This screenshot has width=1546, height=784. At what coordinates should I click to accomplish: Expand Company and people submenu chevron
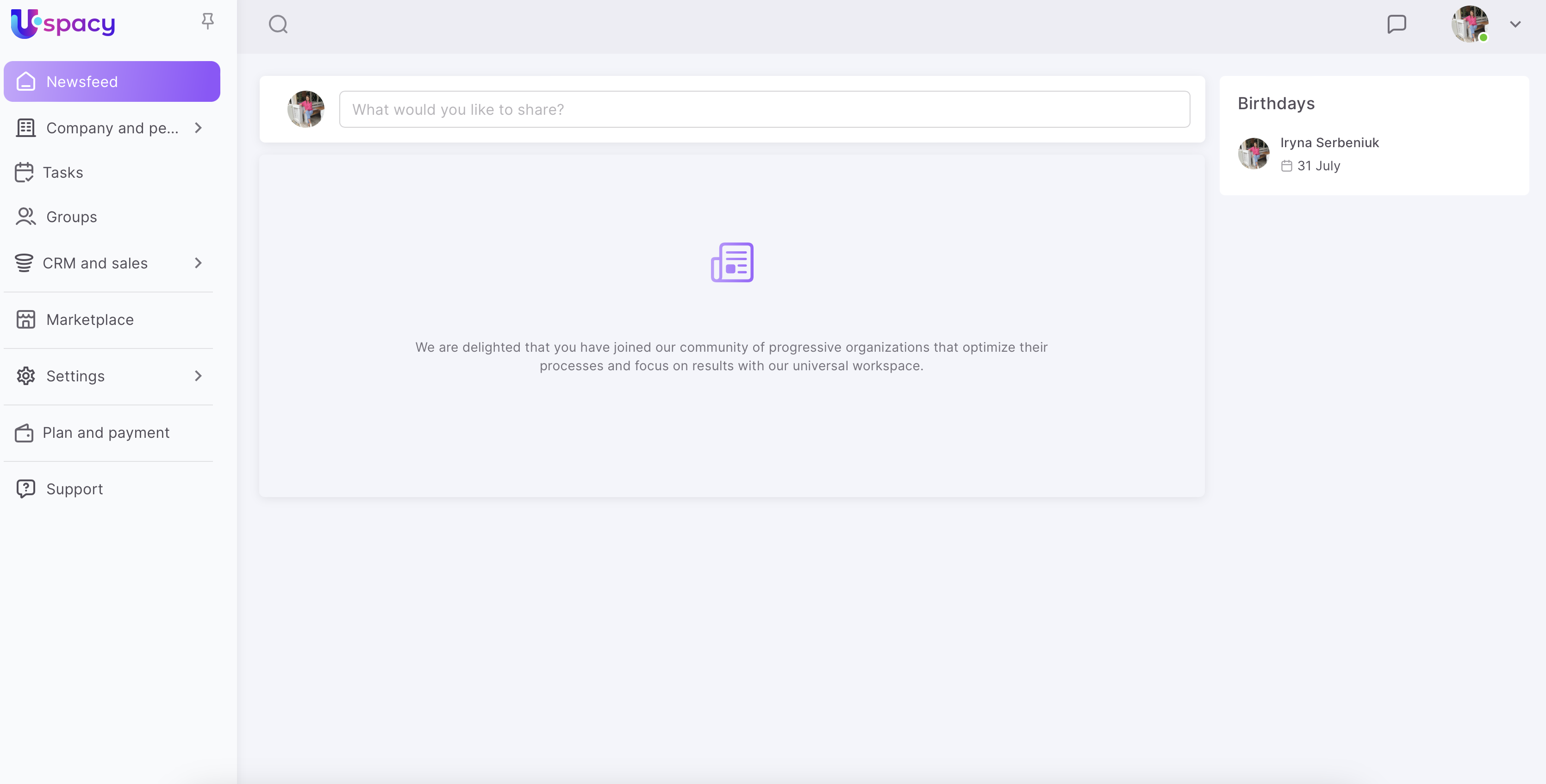(x=198, y=128)
